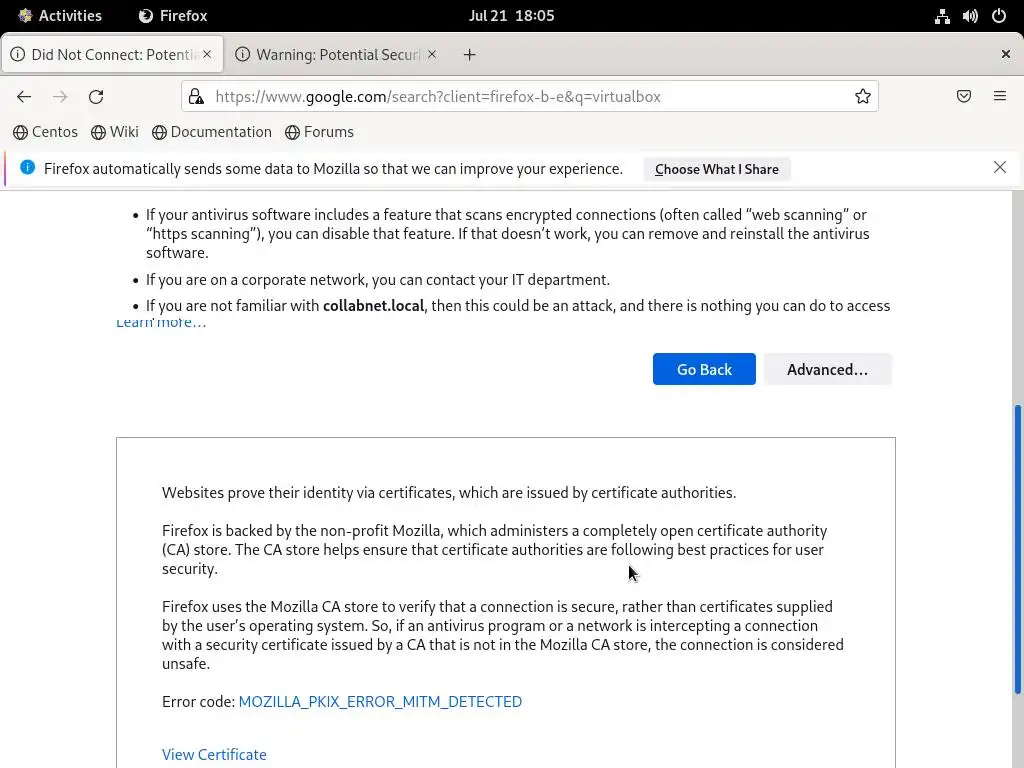Click text 'Websites prove their identity via certificates'

pyautogui.click(x=308, y=492)
